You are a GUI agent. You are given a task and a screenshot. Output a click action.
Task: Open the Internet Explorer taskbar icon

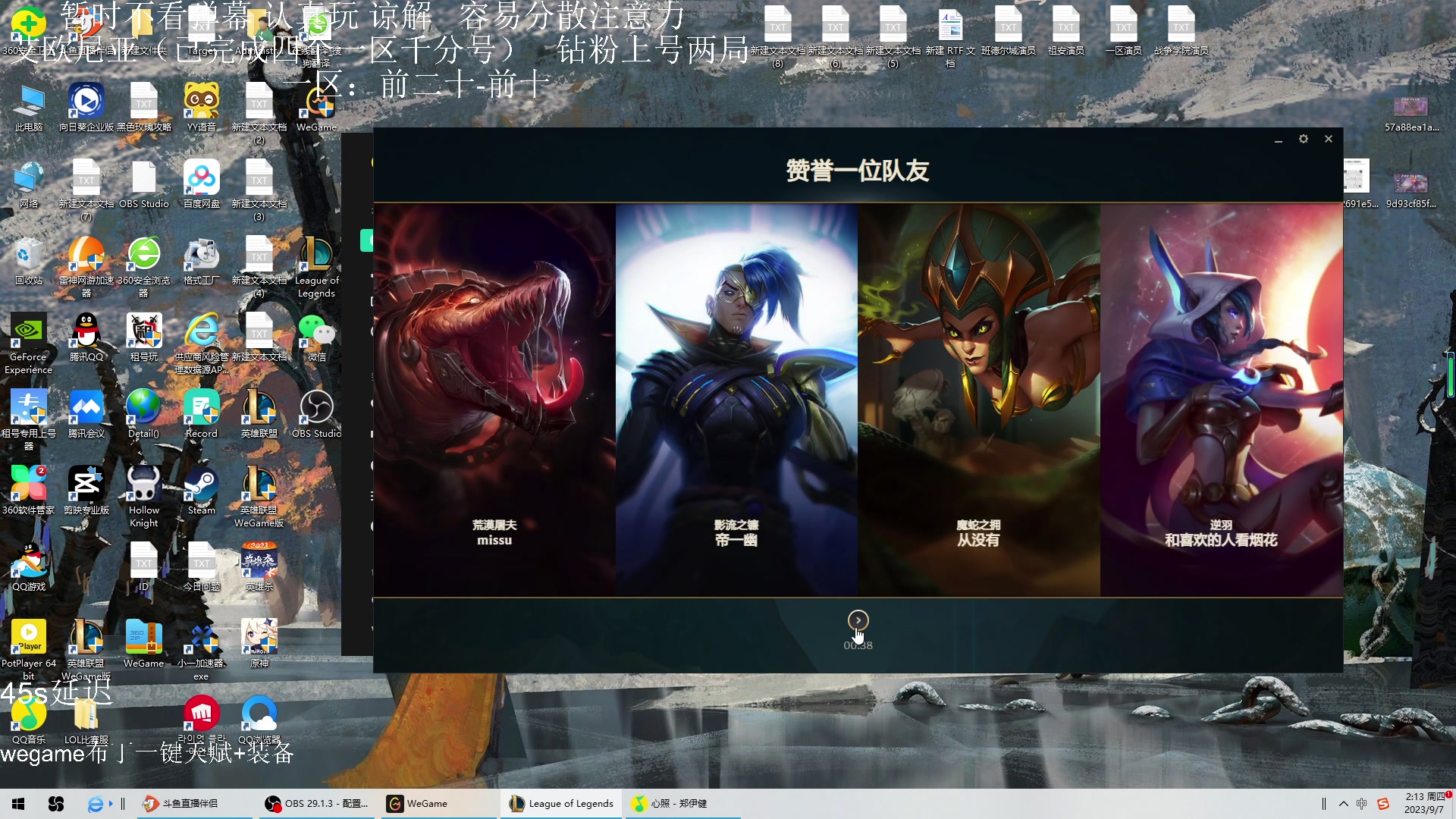coord(95,804)
